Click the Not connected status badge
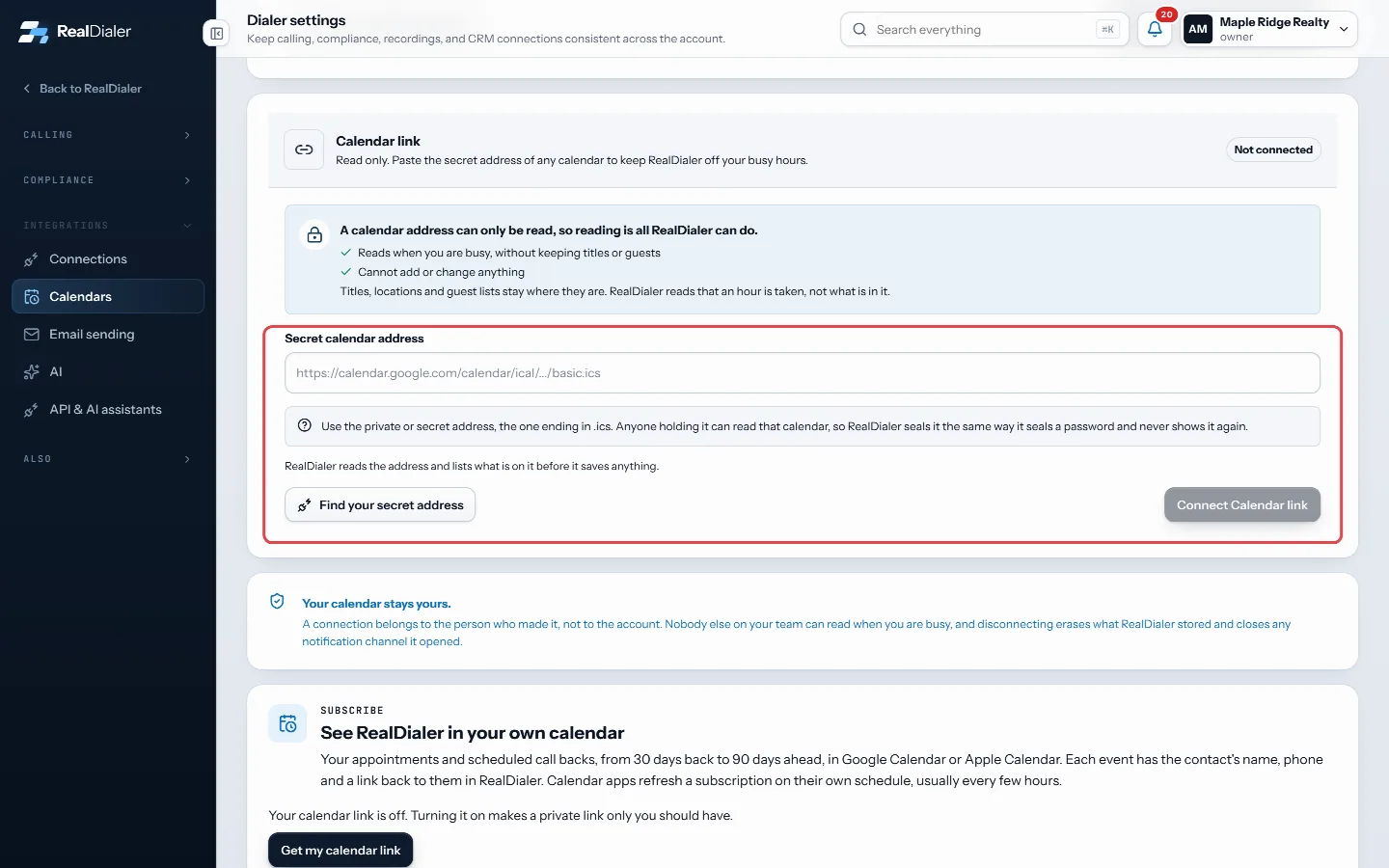Screen dimensions: 1389x868 click(x=1273, y=149)
